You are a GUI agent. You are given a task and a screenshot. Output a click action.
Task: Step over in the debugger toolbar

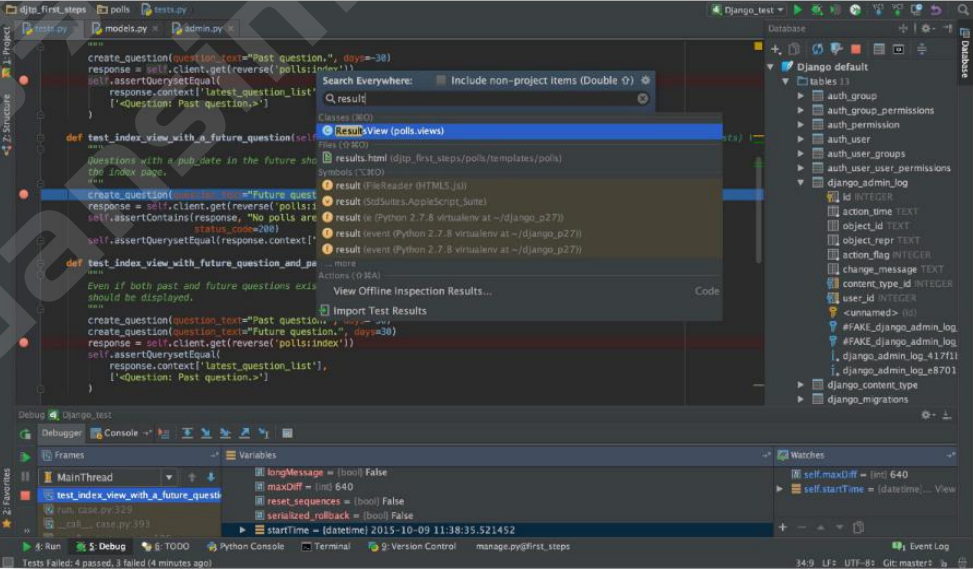coord(187,433)
